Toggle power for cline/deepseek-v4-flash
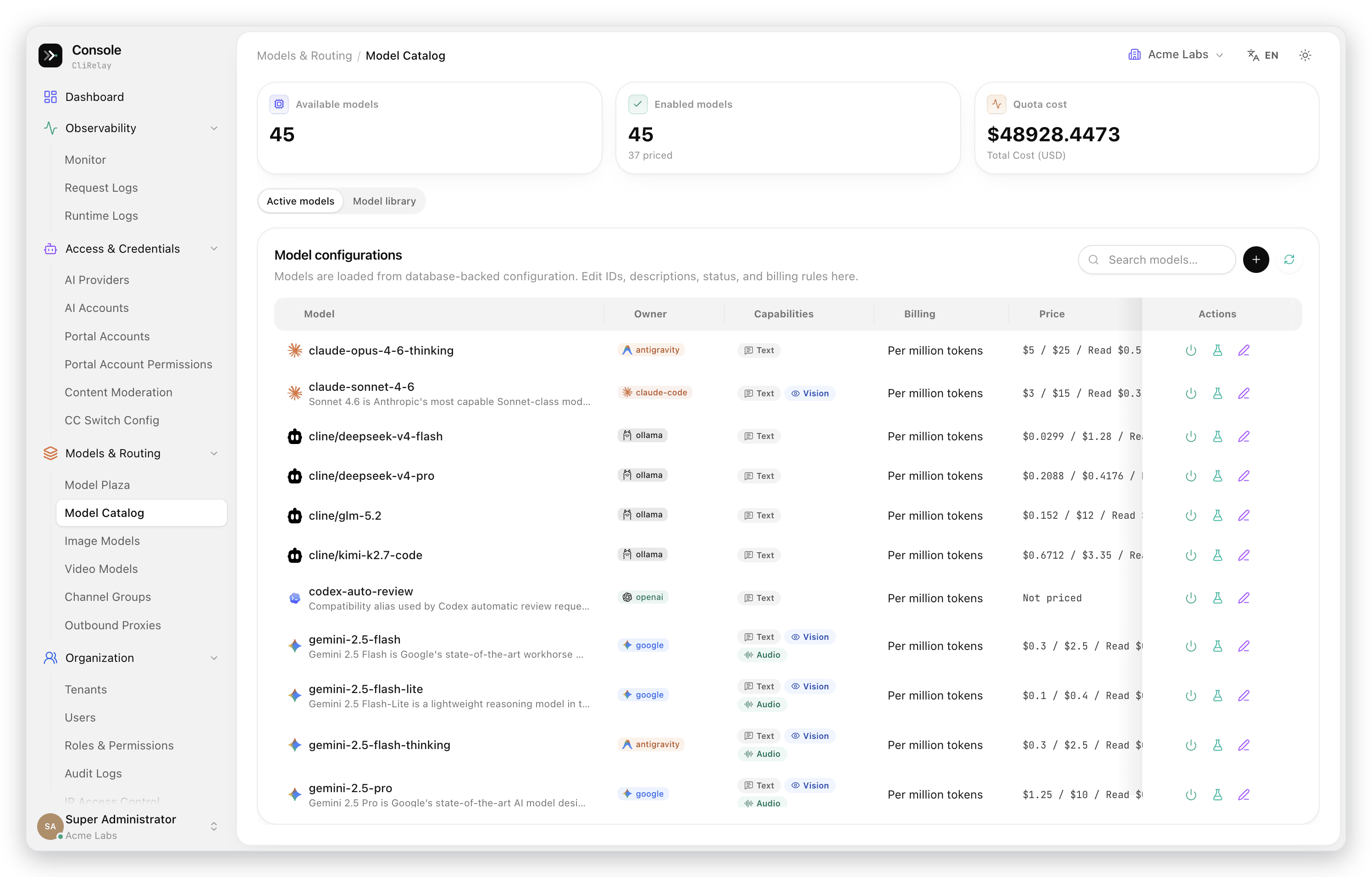 pos(1190,437)
